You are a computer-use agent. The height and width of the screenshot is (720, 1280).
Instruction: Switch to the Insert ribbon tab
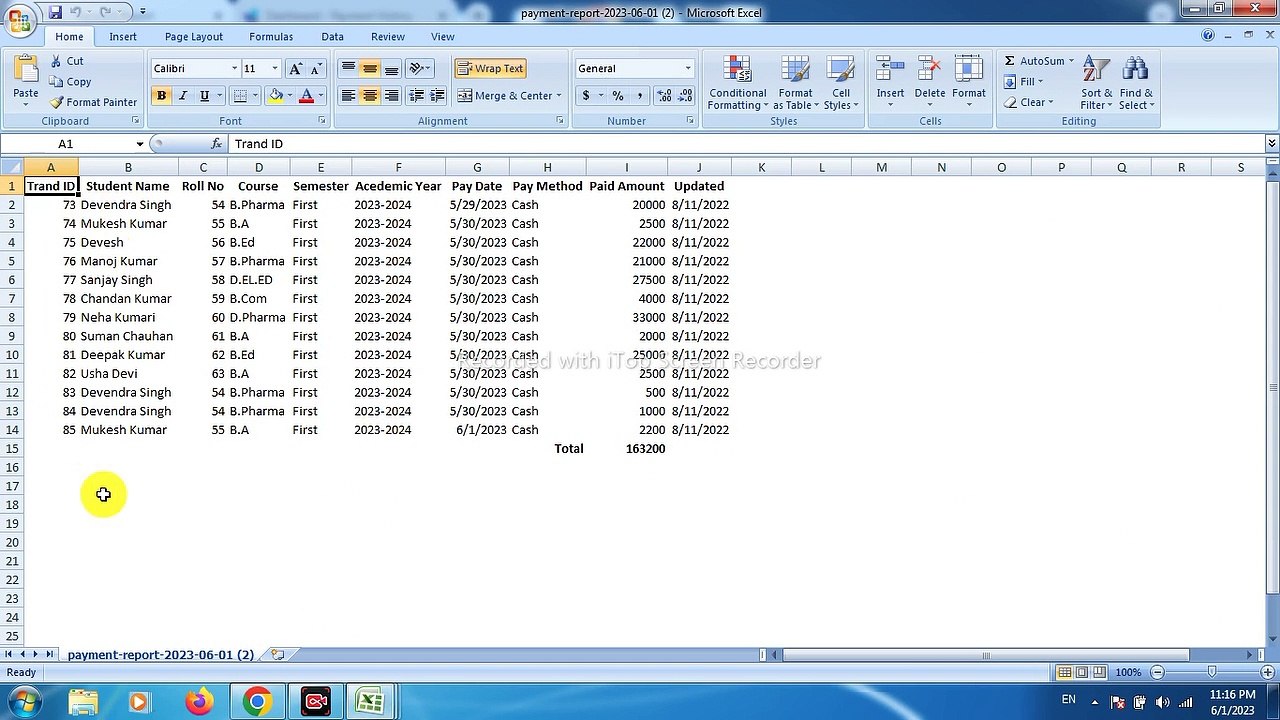point(123,37)
